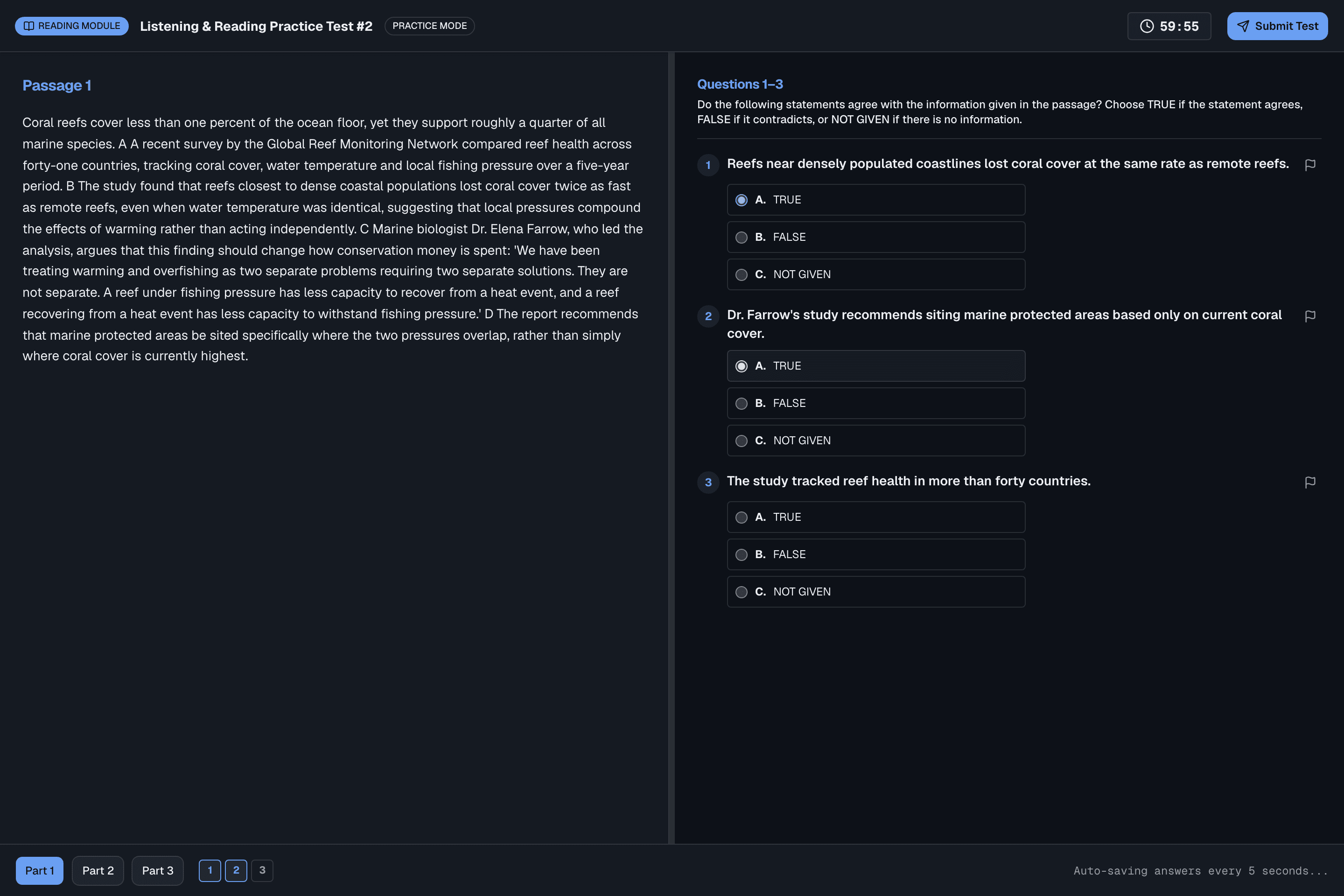Screen dimensions: 1344x896
Task: Switch to Part 1 tab
Action: click(x=39, y=871)
